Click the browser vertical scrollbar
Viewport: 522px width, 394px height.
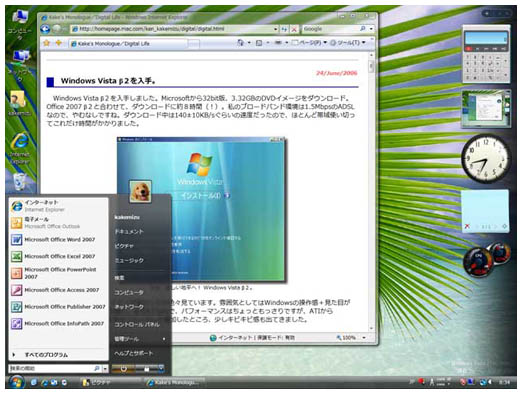(x=371, y=192)
